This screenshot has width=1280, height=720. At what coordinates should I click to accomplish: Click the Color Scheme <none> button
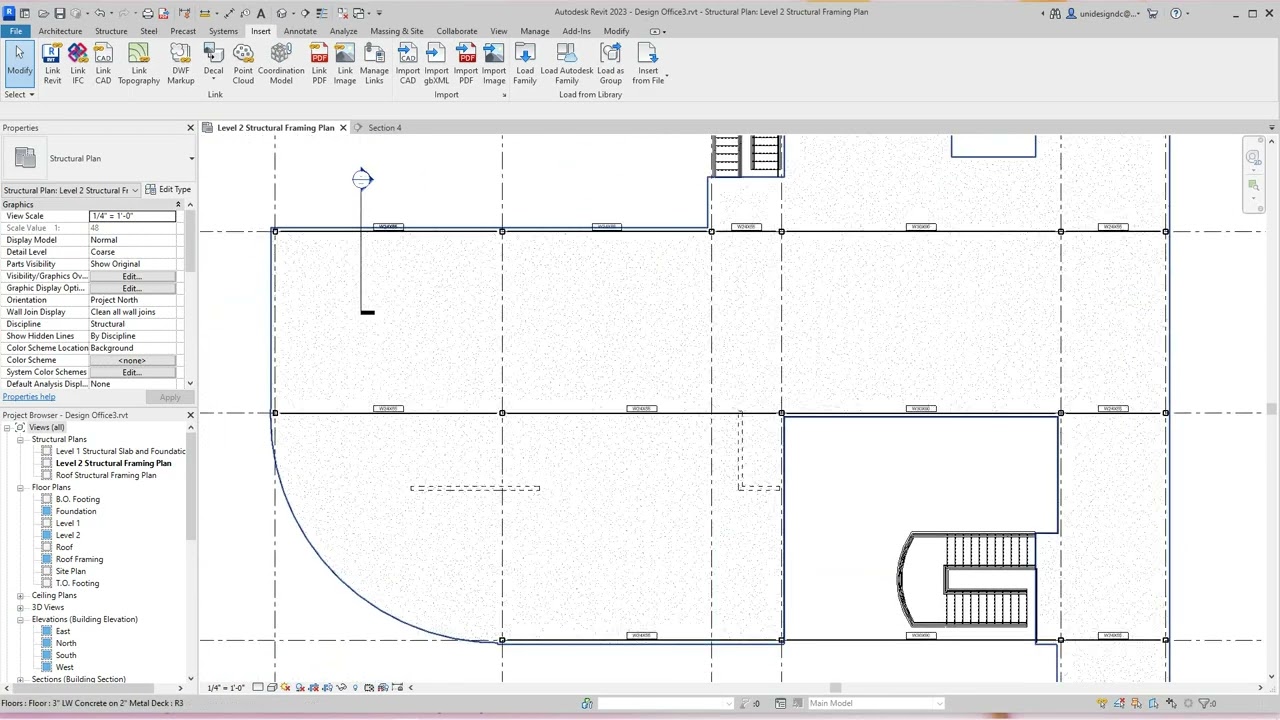click(132, 360)
